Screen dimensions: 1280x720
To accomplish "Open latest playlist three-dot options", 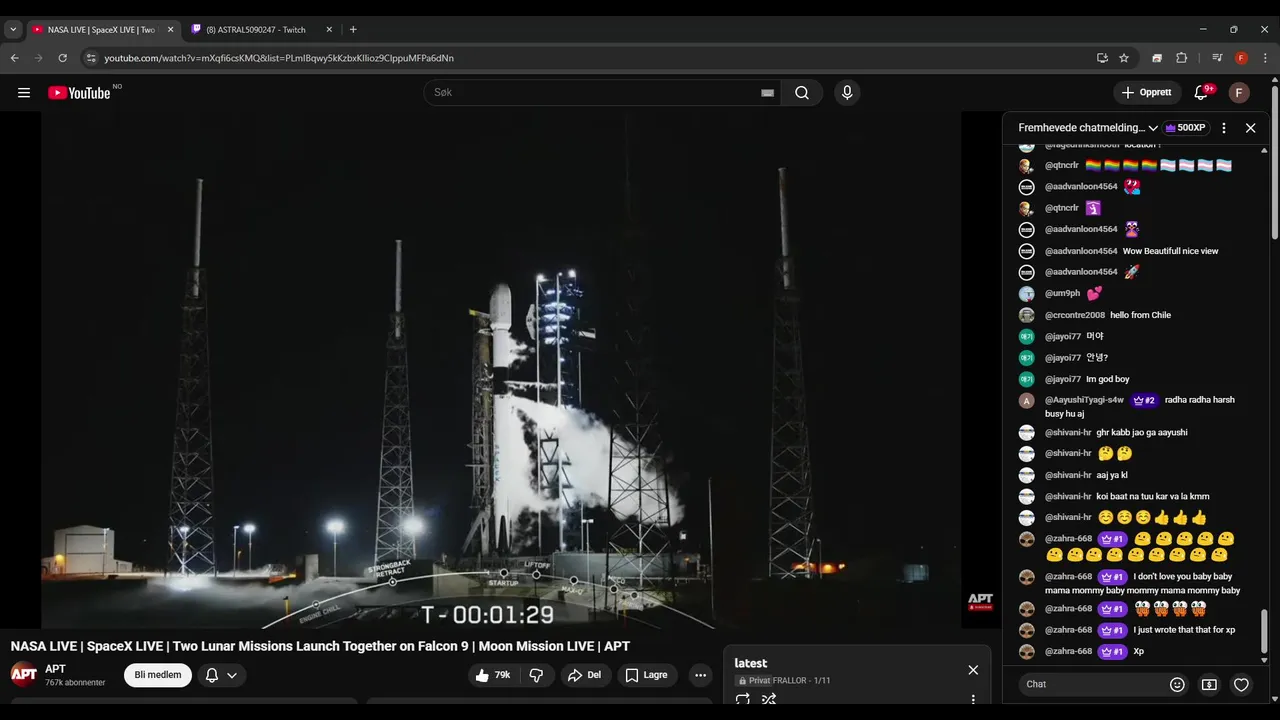I will point(973,699).
